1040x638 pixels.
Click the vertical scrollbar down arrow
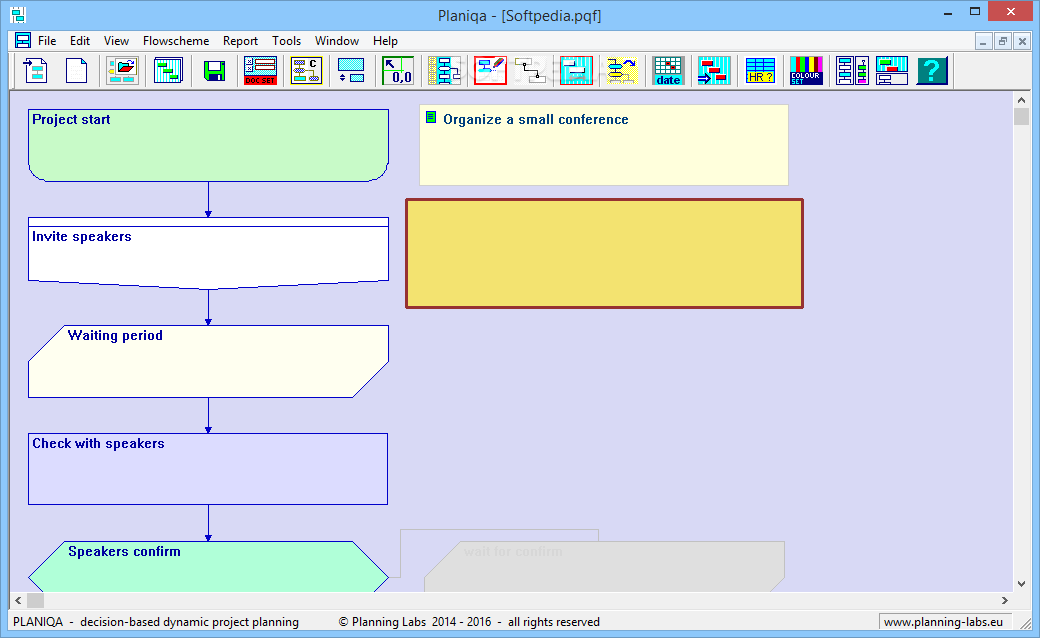coord(1021,584)
